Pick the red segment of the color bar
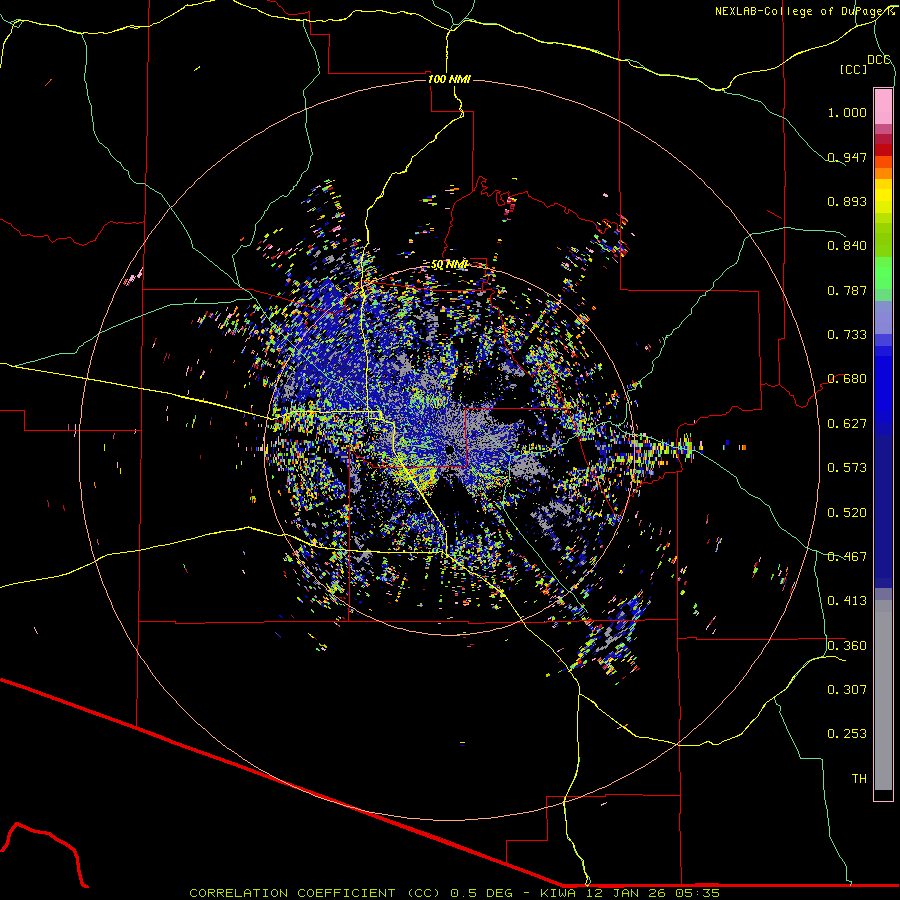 pos(883,150)
